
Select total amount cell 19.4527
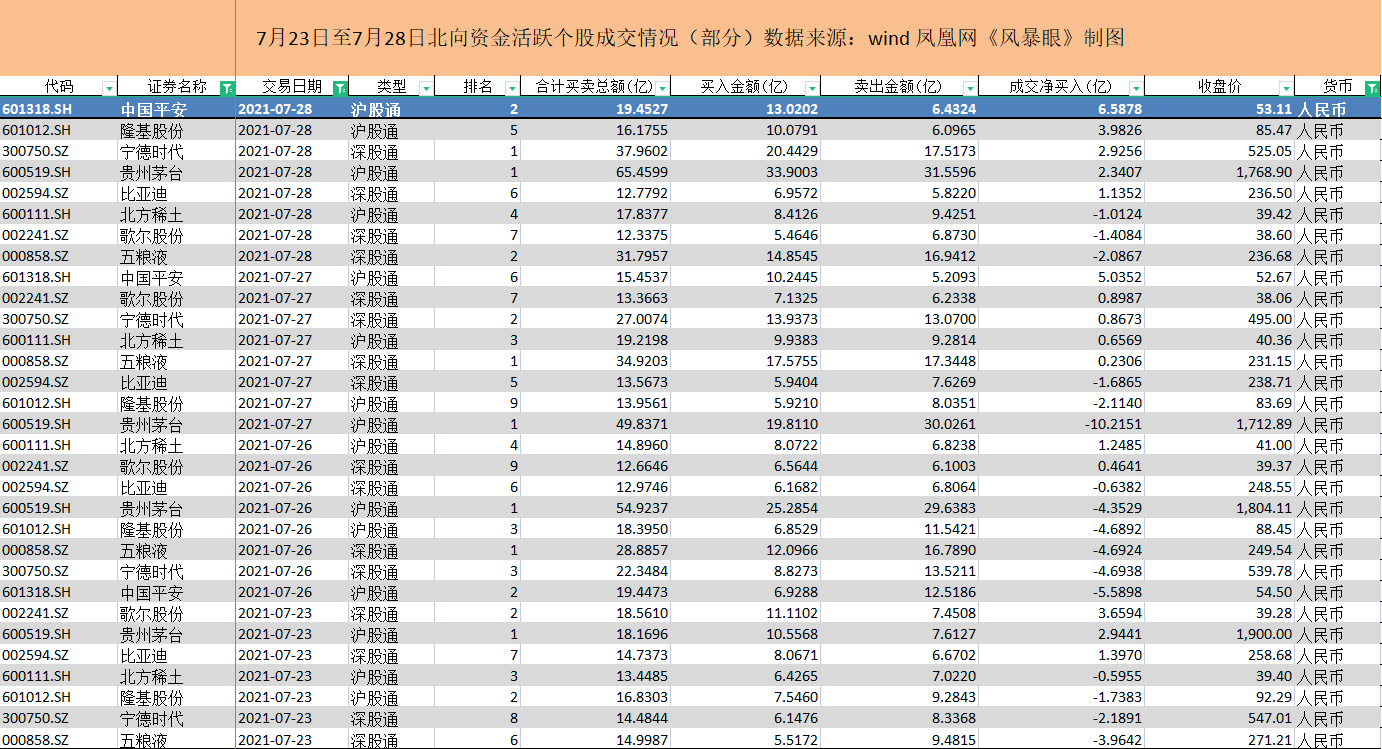(596, 109)
